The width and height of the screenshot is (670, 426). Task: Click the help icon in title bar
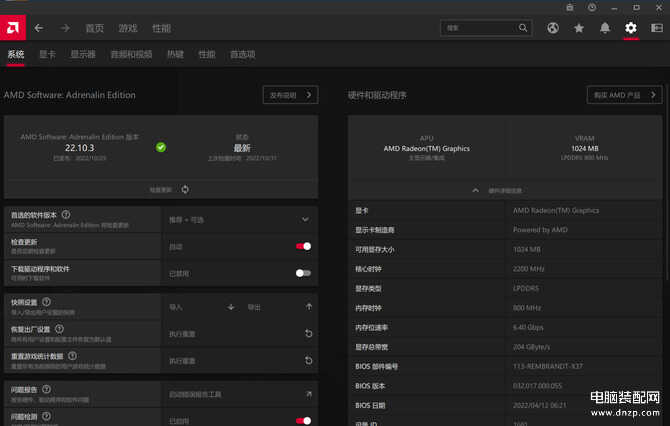pos(592,7)
